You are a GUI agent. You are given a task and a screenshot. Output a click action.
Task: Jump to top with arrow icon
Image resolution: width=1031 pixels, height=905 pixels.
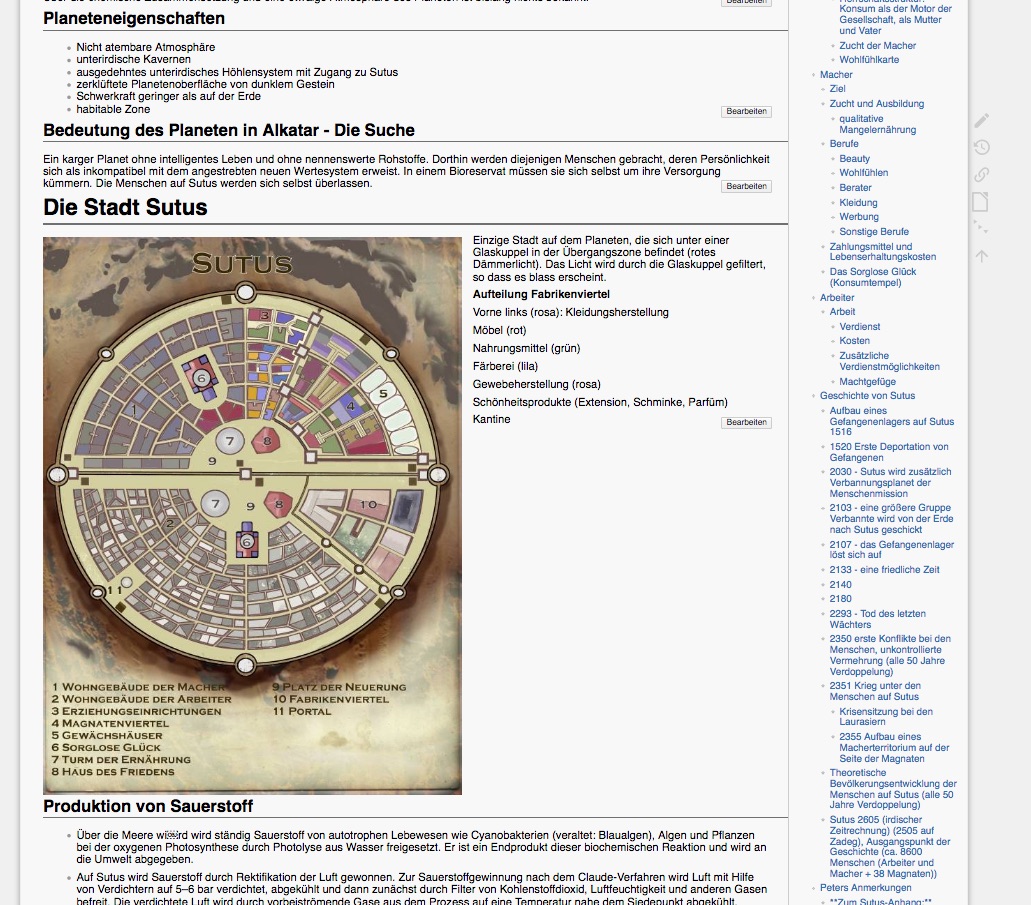coord(981,256)
